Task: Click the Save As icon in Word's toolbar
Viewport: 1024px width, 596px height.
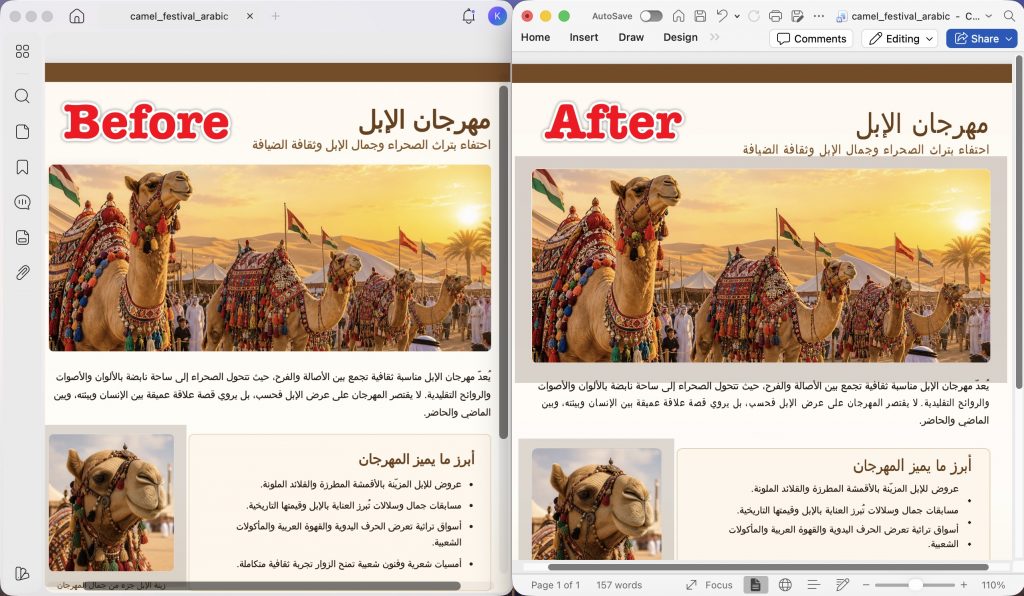Action: coord(797,16)
